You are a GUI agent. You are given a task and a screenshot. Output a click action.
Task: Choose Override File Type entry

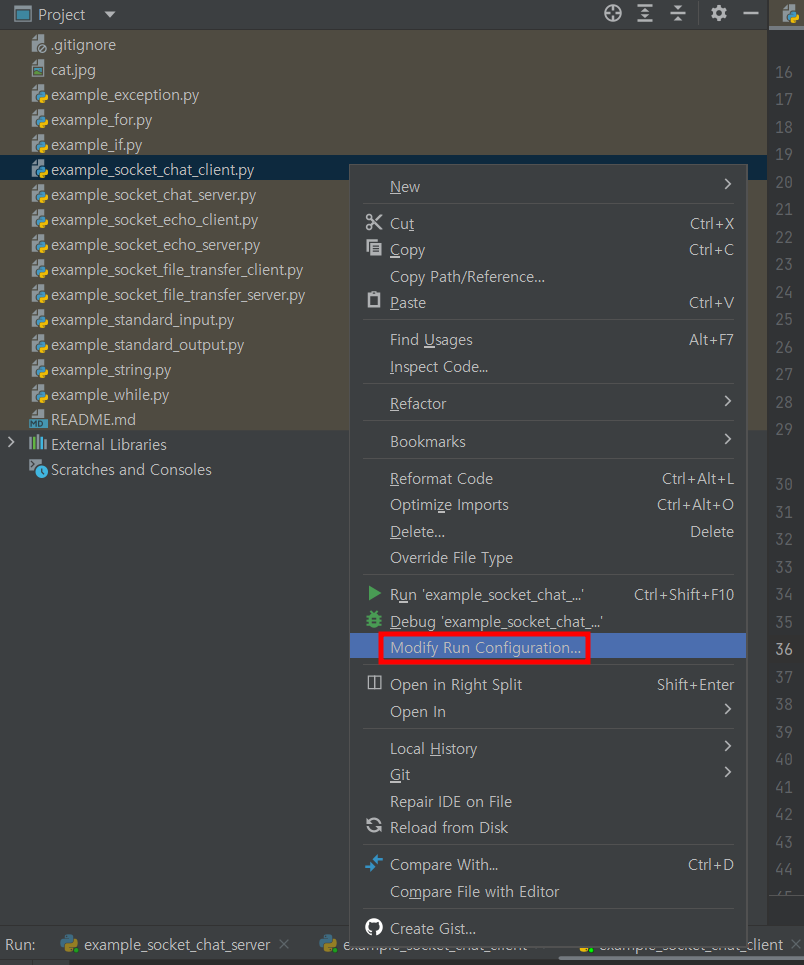548,558
